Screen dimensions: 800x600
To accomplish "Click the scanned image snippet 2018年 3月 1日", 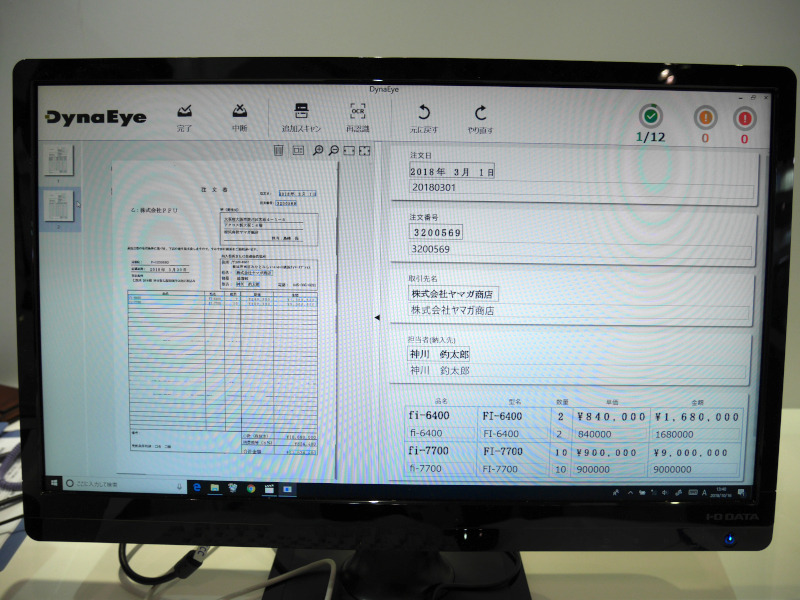I will 452,172.
